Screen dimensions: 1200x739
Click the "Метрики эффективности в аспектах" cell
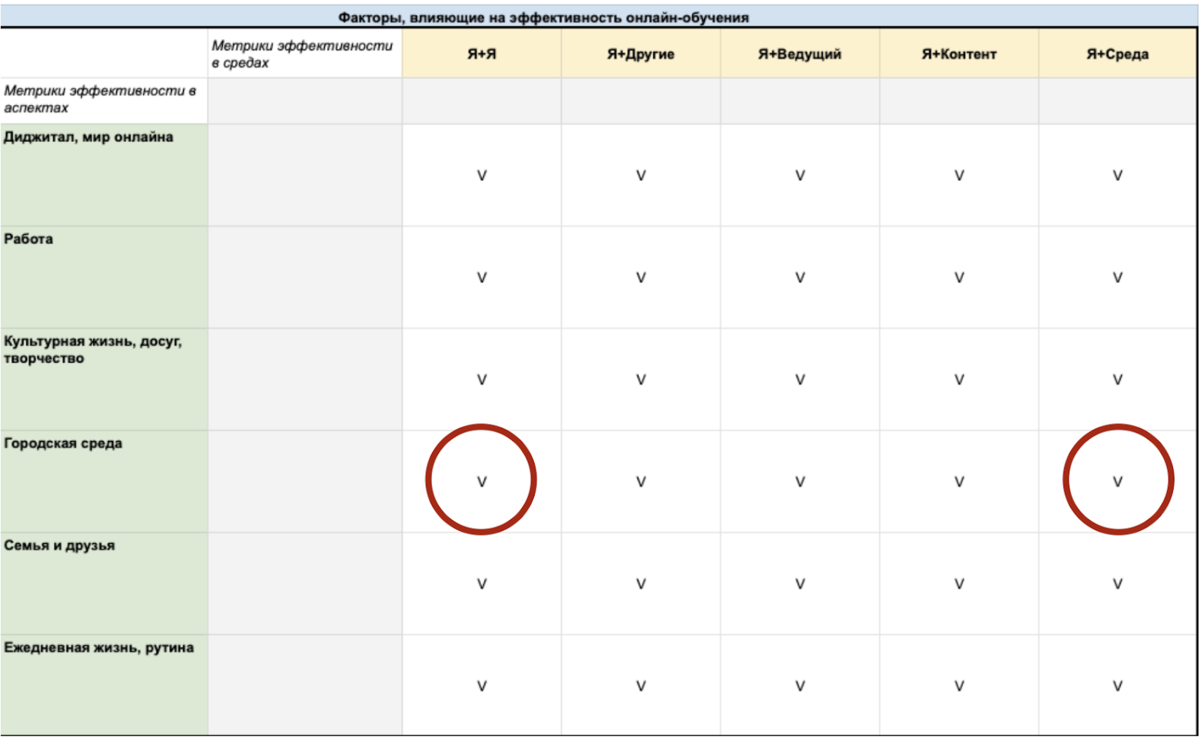(104, 100)
